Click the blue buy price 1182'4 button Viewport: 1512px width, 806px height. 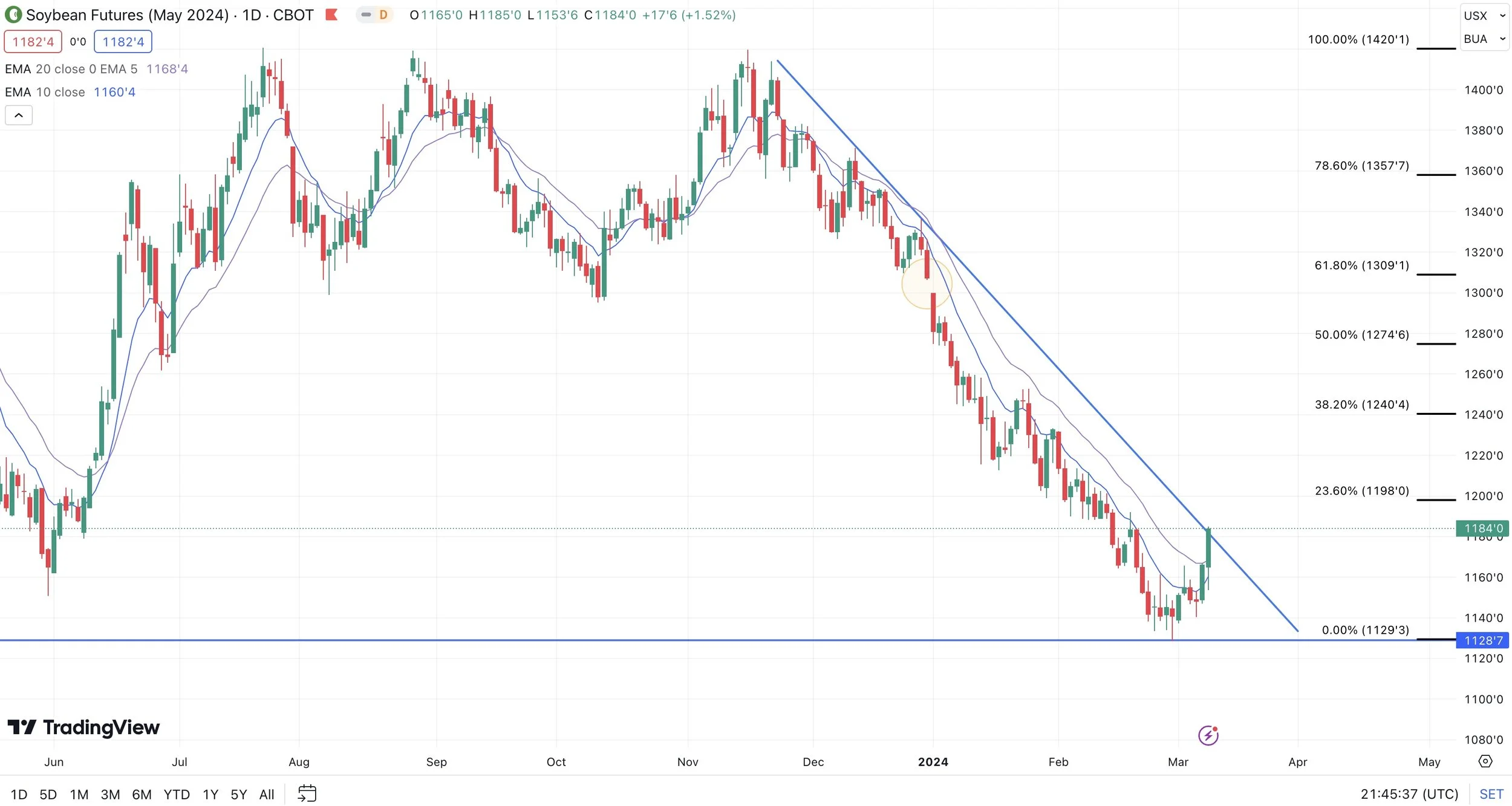pyautogui.click(x=123, y=42)
